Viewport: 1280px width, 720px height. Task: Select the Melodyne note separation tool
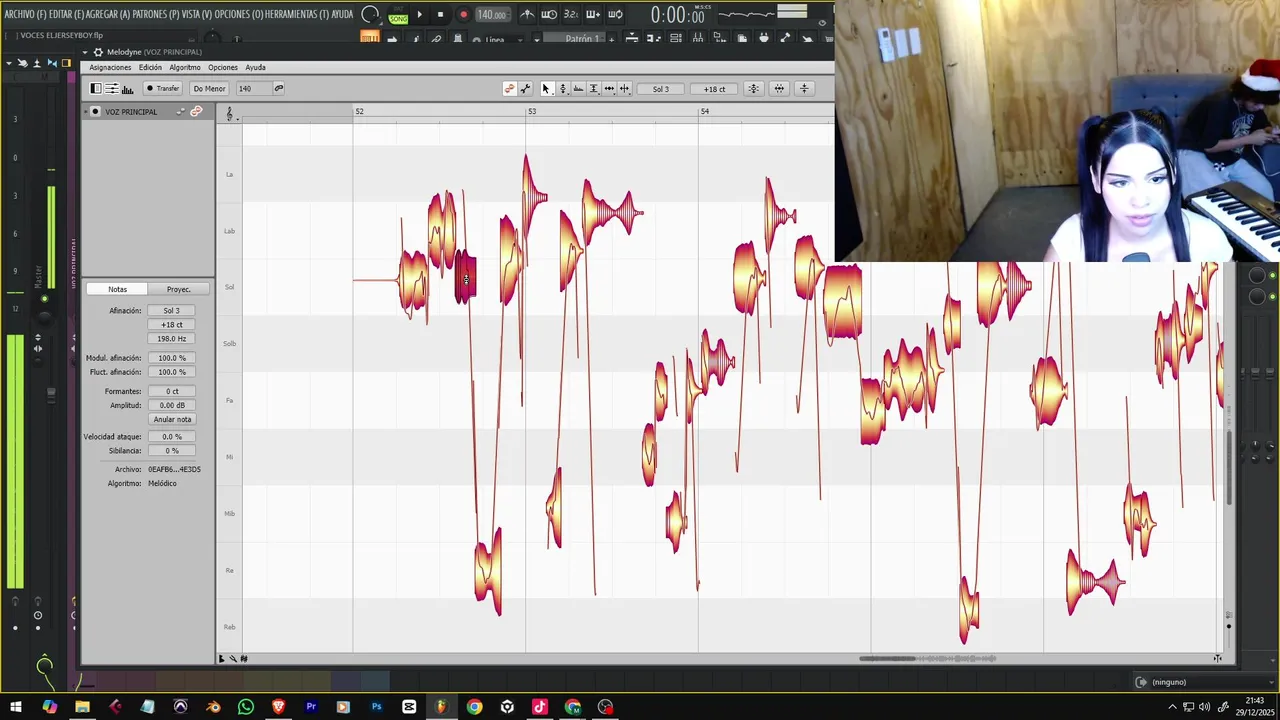coord(625,89)
